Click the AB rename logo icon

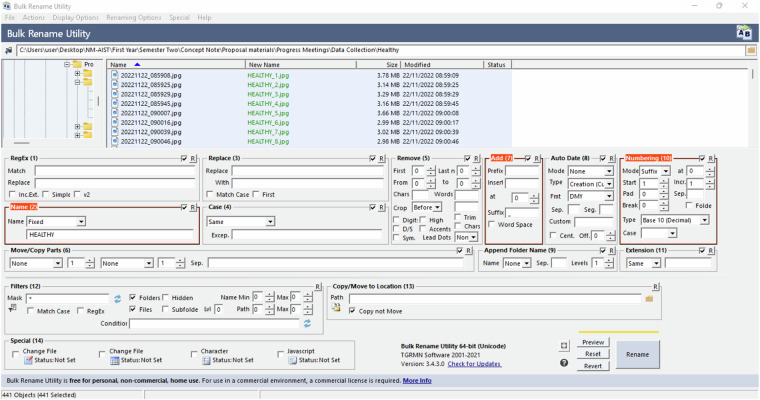click(744, 32)
